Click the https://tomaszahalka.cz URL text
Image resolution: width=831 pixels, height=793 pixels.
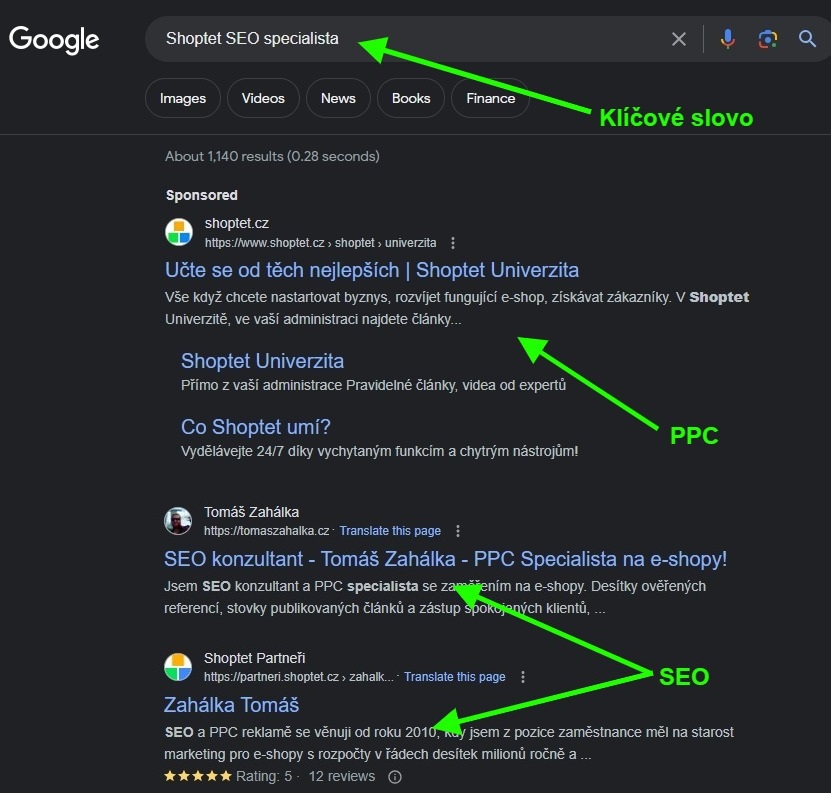point(267,531)
